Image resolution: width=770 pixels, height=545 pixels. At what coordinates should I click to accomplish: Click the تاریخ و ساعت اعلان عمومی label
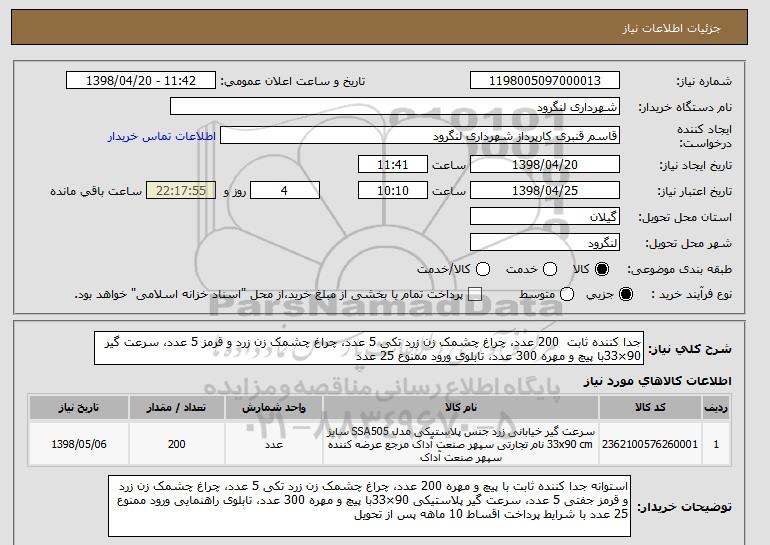(293, 82)
